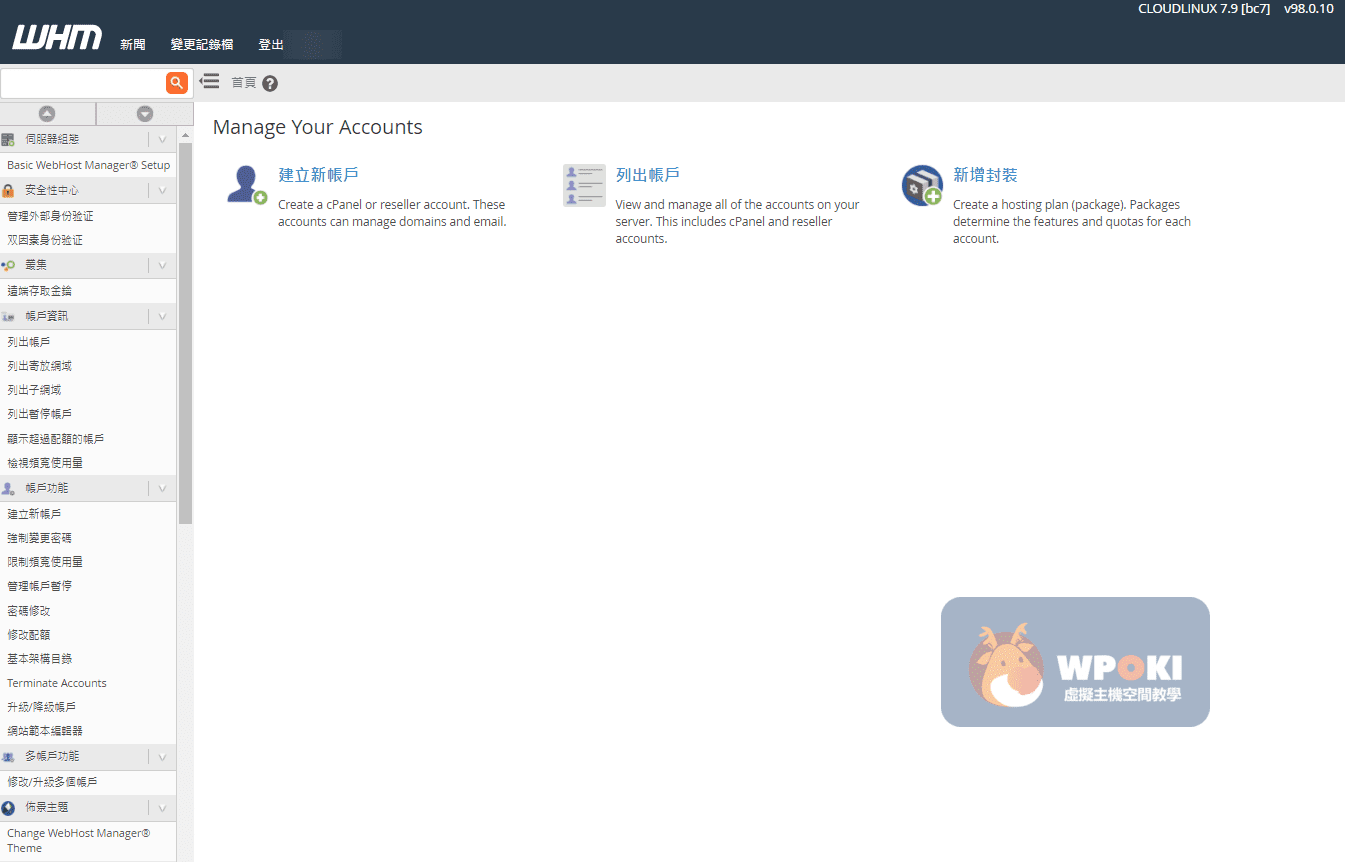Open the help question mark icon
Screen dimensions: 1345x862
pos(270,84)
